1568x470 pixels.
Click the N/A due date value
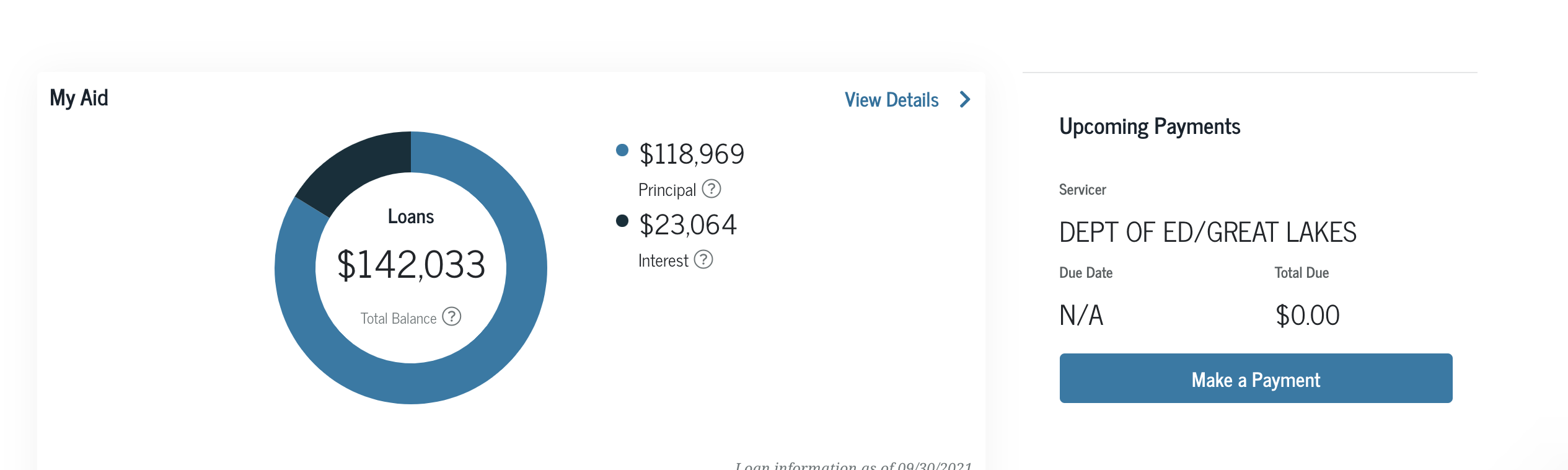(1081, 316)
